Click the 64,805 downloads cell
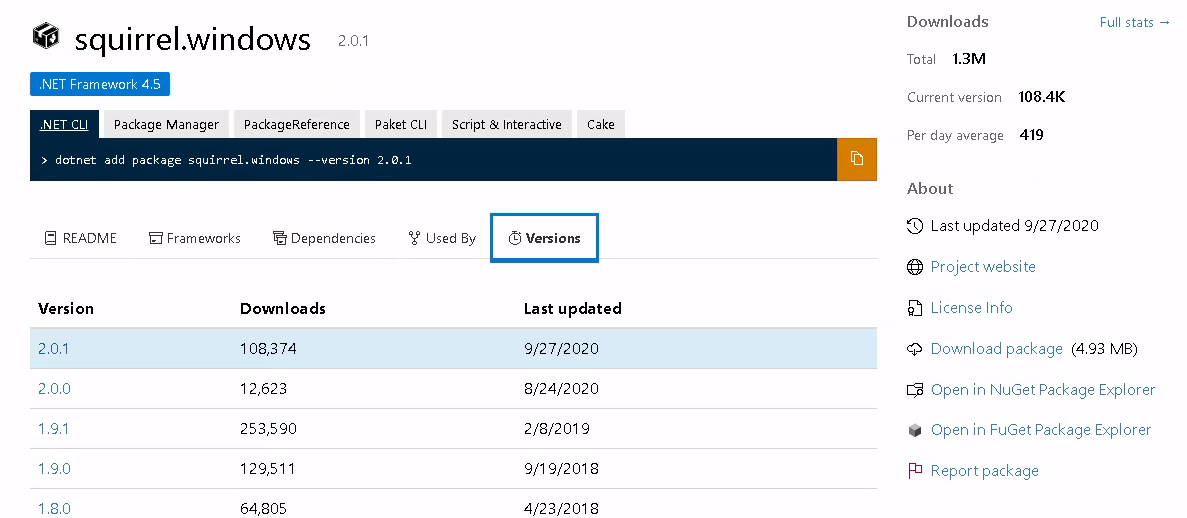Image resolution: width=1187 pixels, height=518 pixels. point(263,509)
